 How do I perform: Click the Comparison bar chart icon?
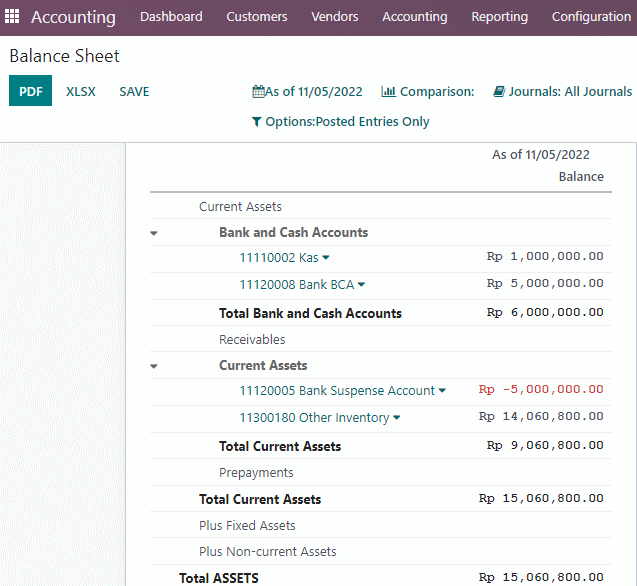(388, 91)
